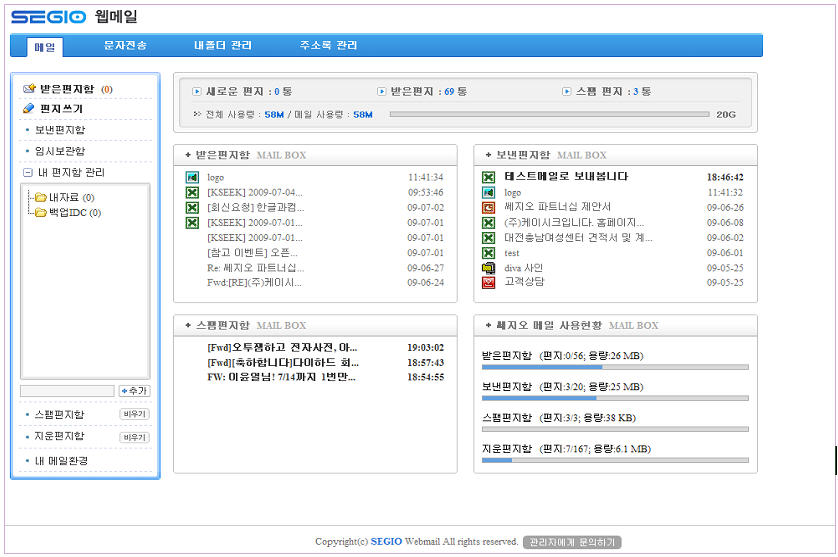Click the new folder name input field

[x=67, y=391]
